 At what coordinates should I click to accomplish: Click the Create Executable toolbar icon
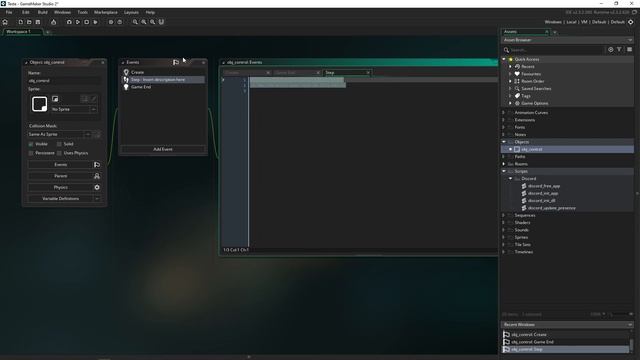(x=53, y=22)
